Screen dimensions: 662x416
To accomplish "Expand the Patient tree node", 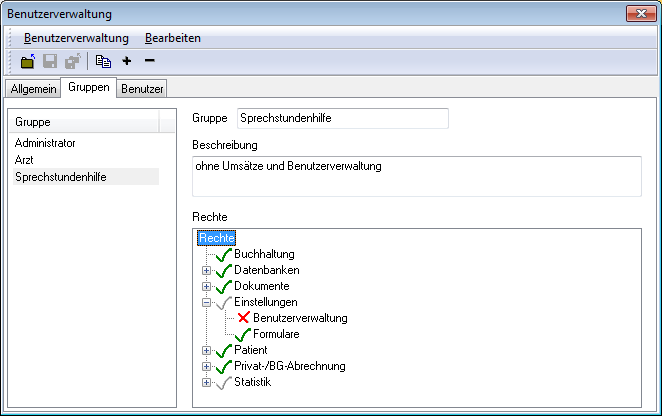I will pyautogui.click(x=207, y=350).
